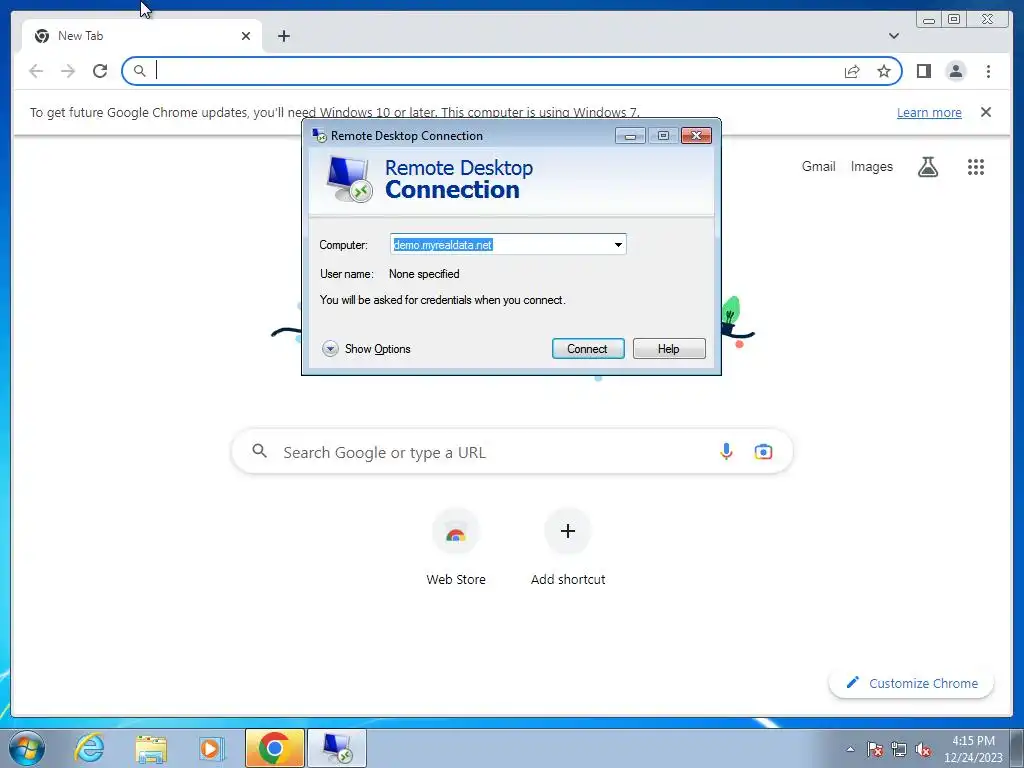Expand the Computer dropdown arrow
The image size is (1024, 768).
(618, 245)
